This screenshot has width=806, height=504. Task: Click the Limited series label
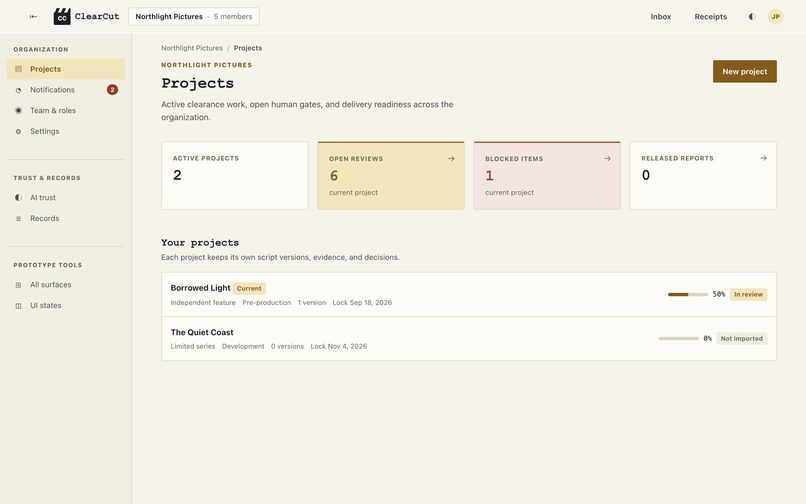193,346
